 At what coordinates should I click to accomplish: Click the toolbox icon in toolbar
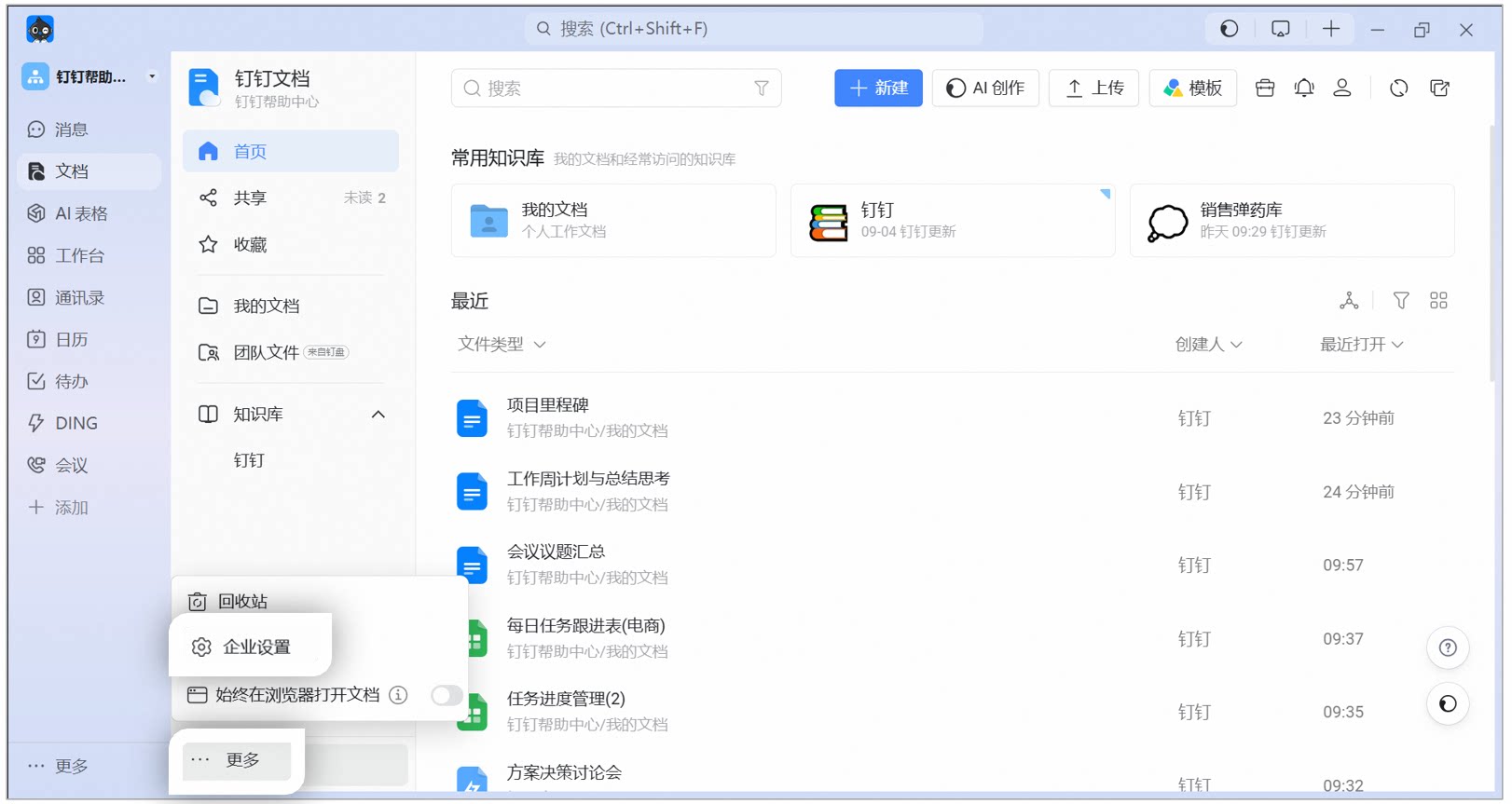click(1265, 89)
